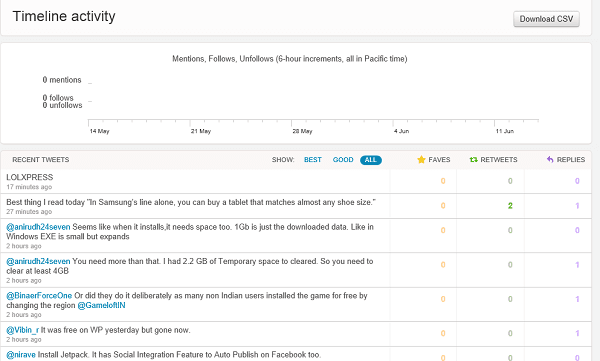Click the retweet count 2 on Samsung tweet

click(x=510, y=206)
